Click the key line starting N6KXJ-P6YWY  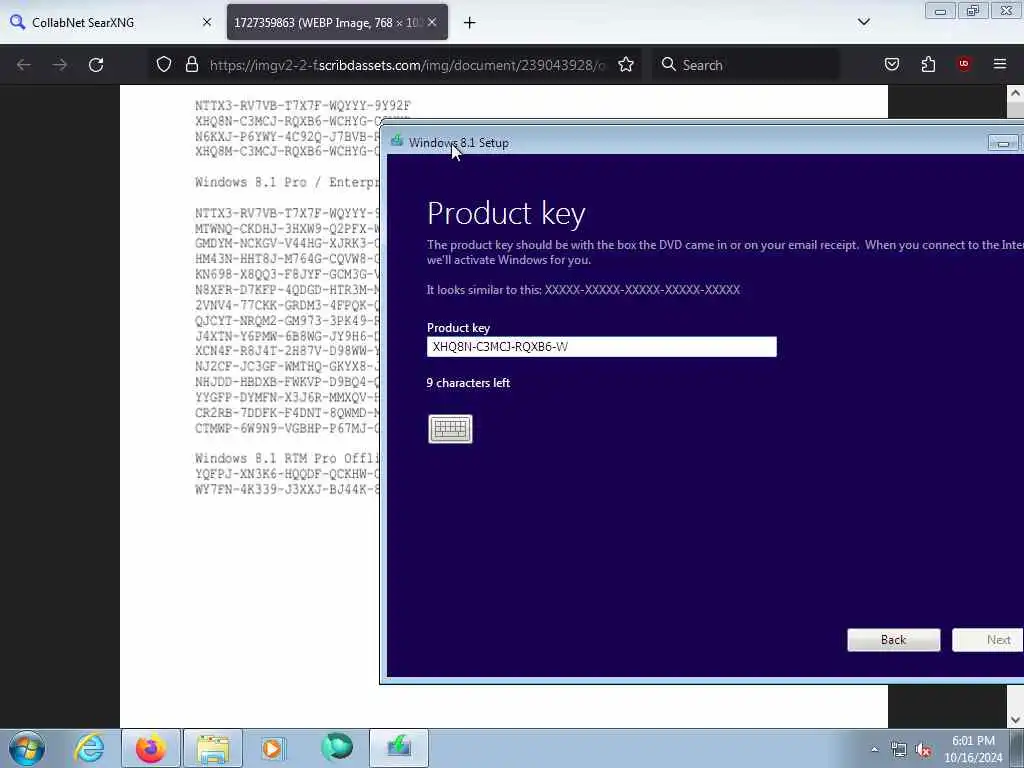pos(287,136)
